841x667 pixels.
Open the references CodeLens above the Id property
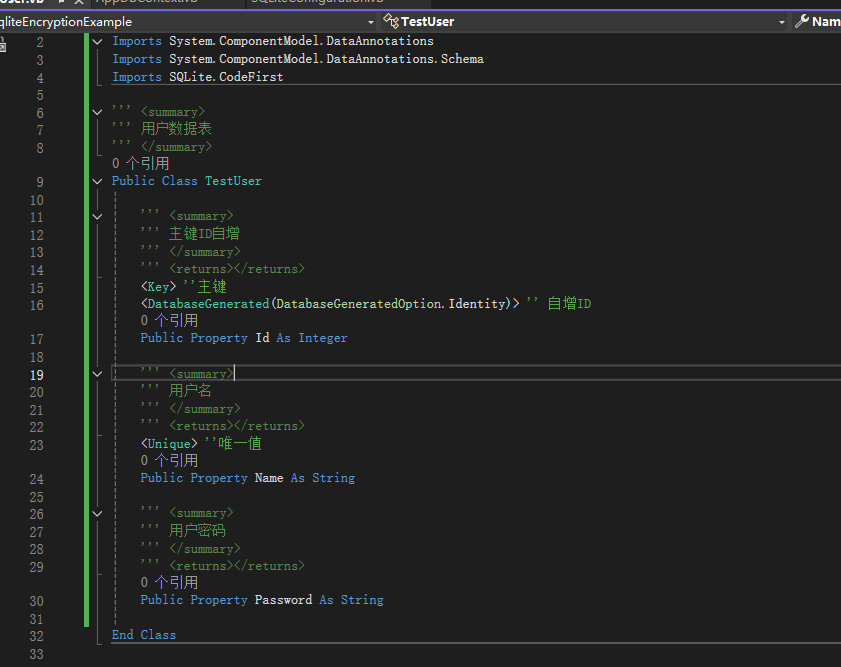[169, 321]
